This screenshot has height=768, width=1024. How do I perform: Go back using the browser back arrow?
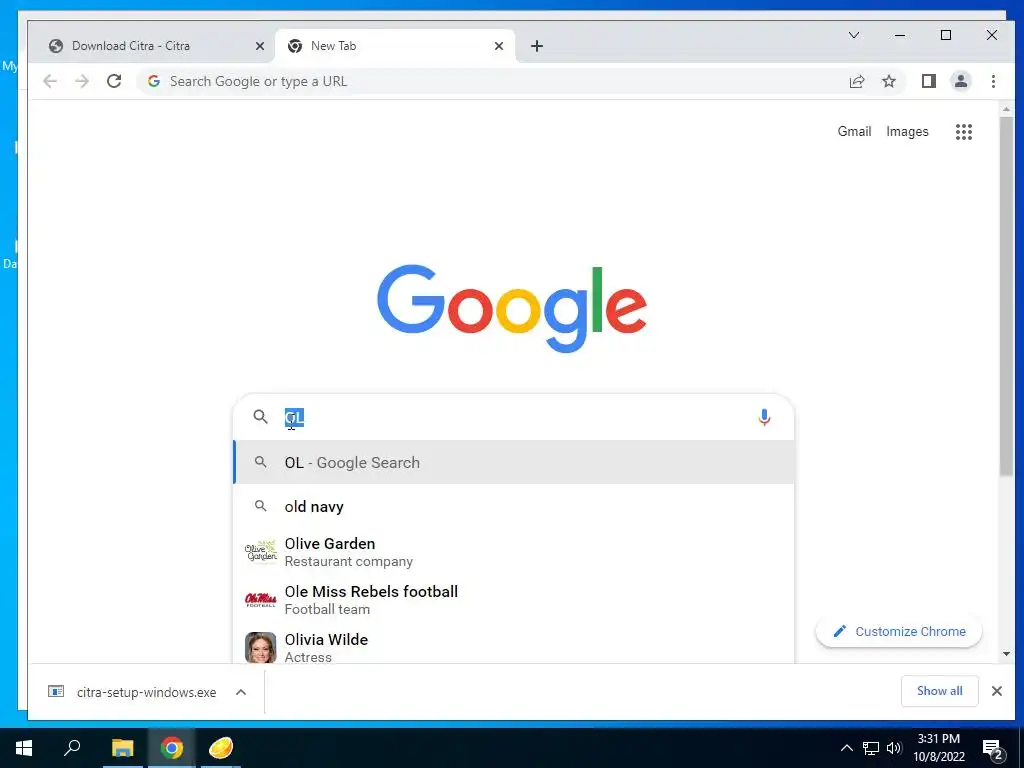click(50, 81)
